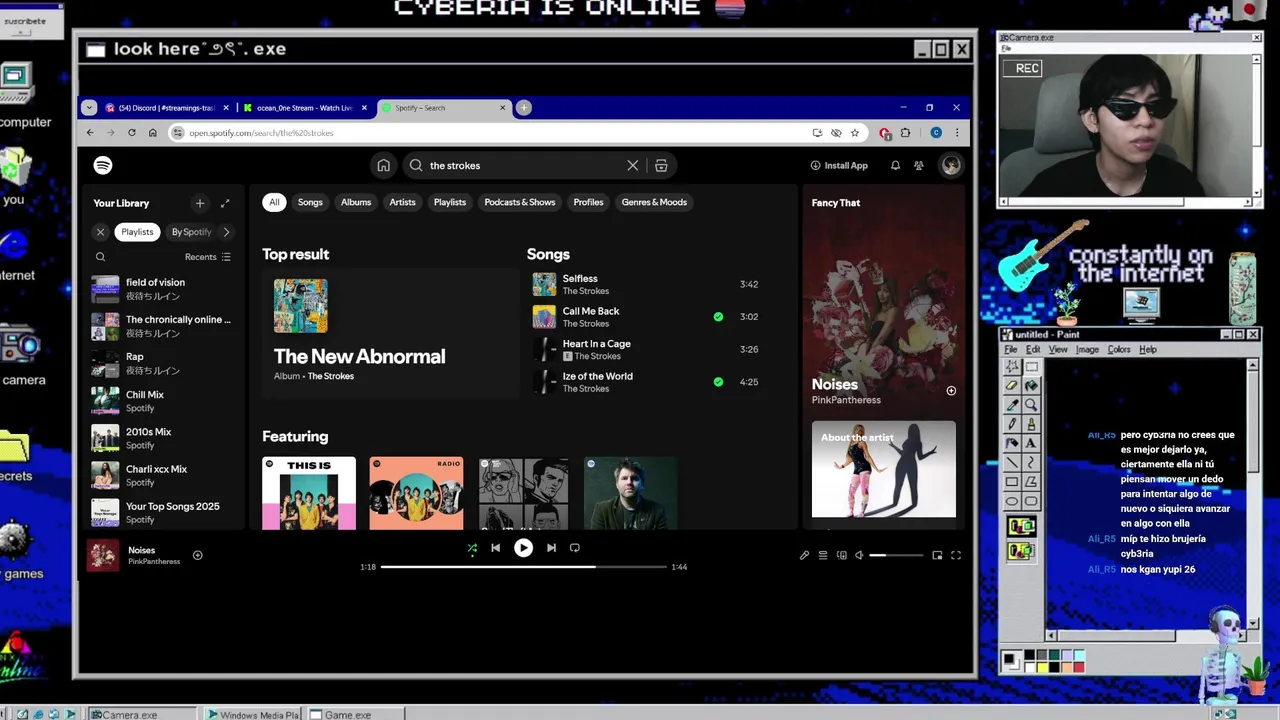Toggle the saved checkmark on Ize of the World
This screenshot has width=1280, height=720.
(718, 382)
